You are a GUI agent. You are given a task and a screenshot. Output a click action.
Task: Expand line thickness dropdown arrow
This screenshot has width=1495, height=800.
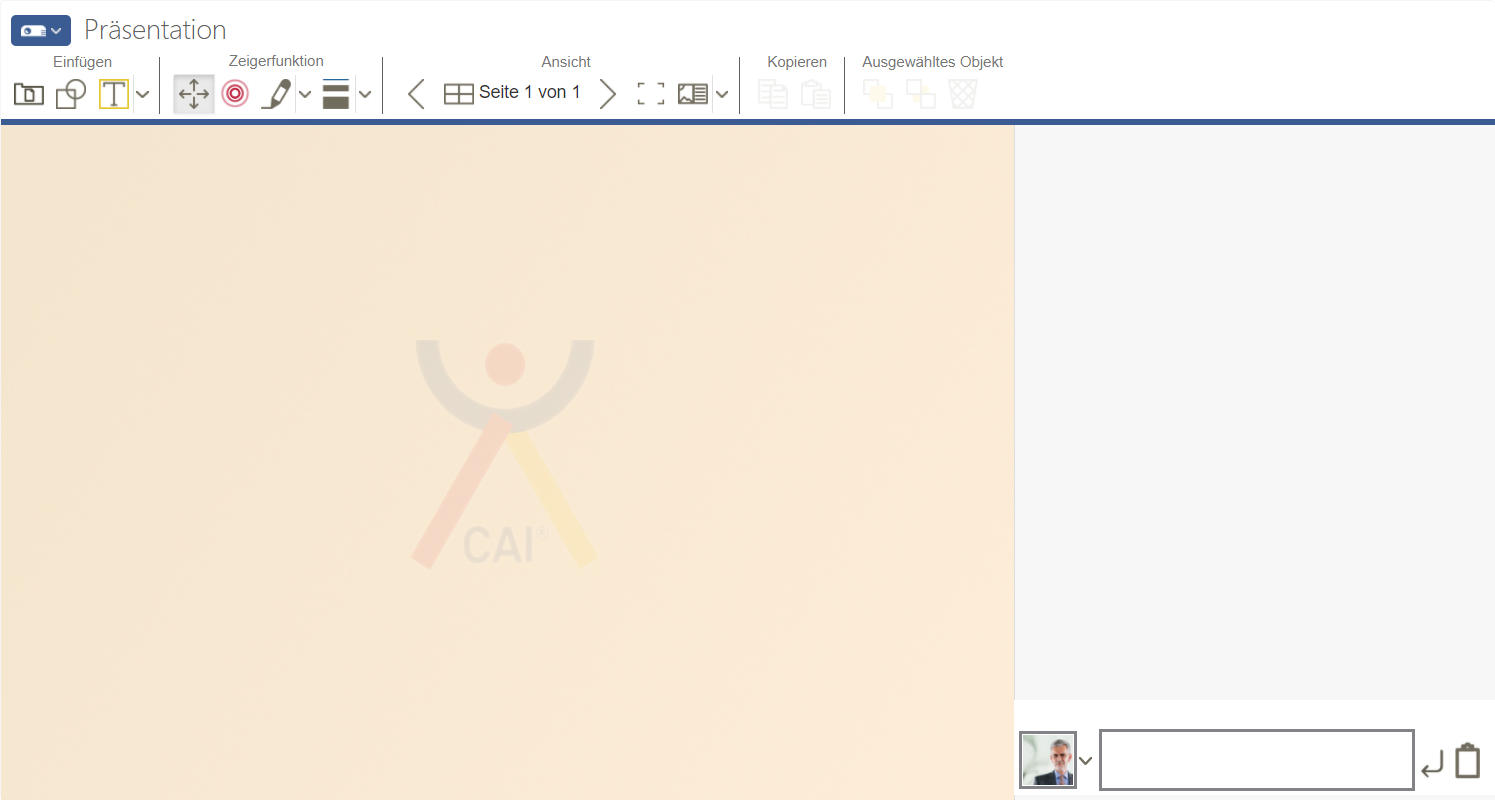pyautogui.click(x=365, y=94)
